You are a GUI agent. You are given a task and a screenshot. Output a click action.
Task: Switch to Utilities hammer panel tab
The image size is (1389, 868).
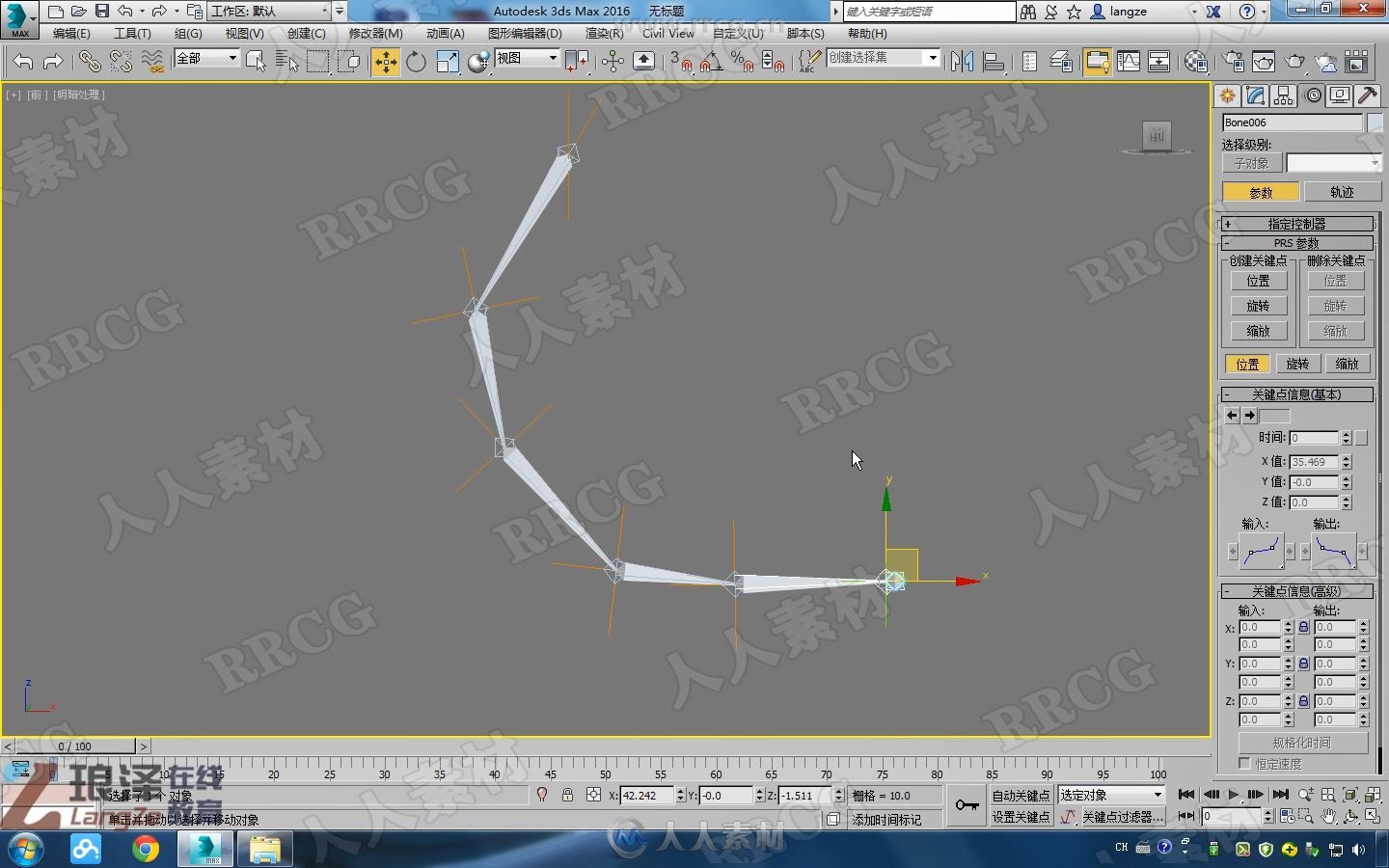pos(1367,95)
